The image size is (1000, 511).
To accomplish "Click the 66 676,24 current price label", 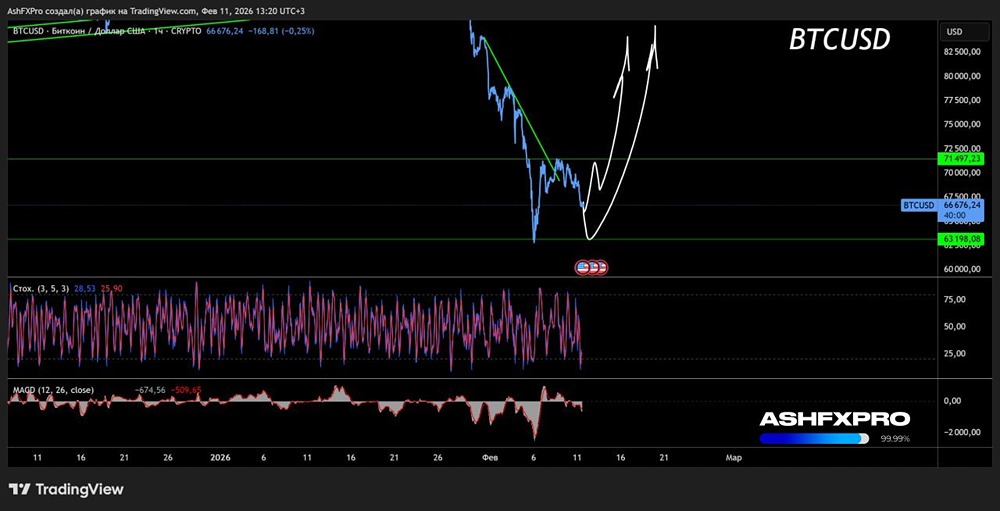I will click(962, 205).
